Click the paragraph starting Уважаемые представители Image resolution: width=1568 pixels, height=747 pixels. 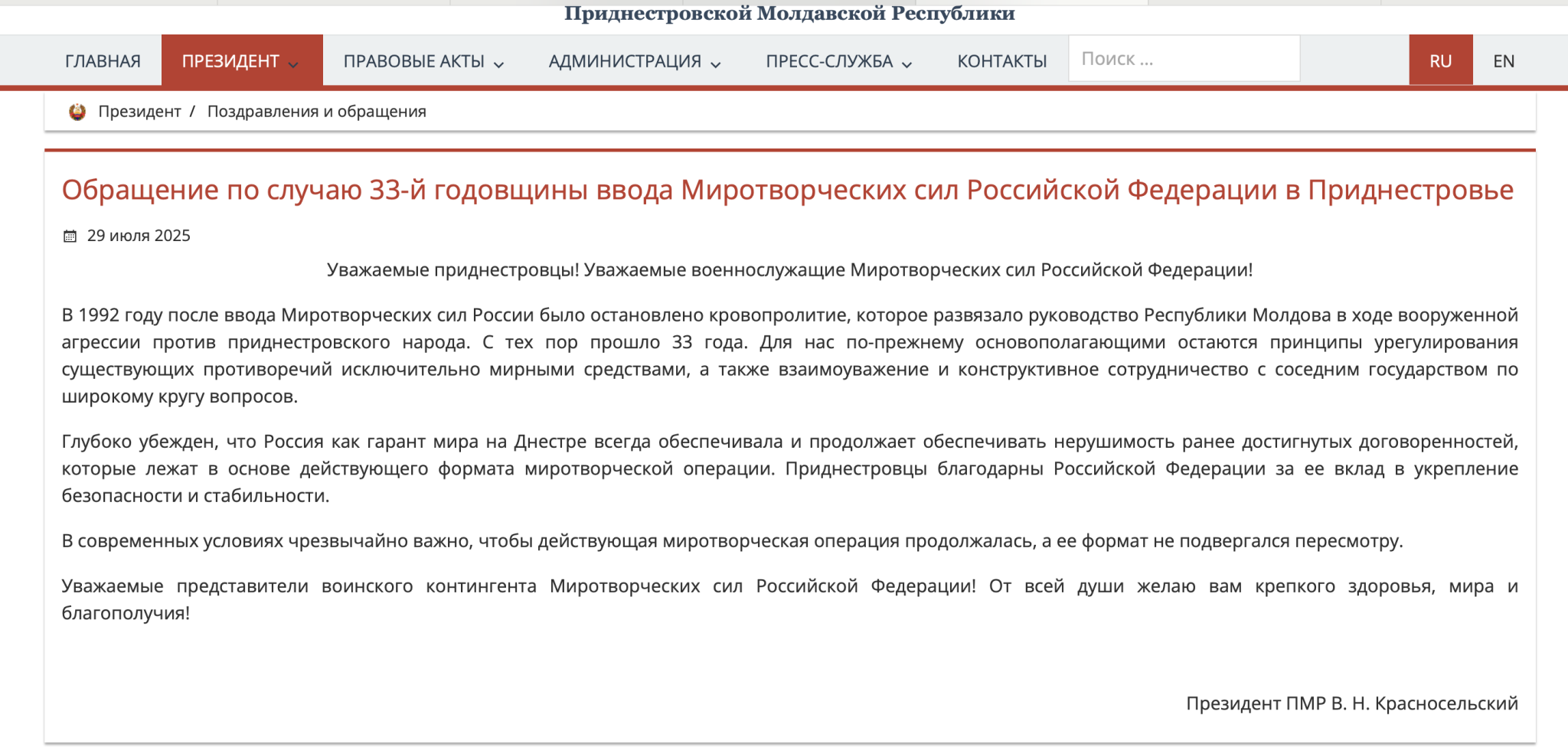[x=790, y=599]
